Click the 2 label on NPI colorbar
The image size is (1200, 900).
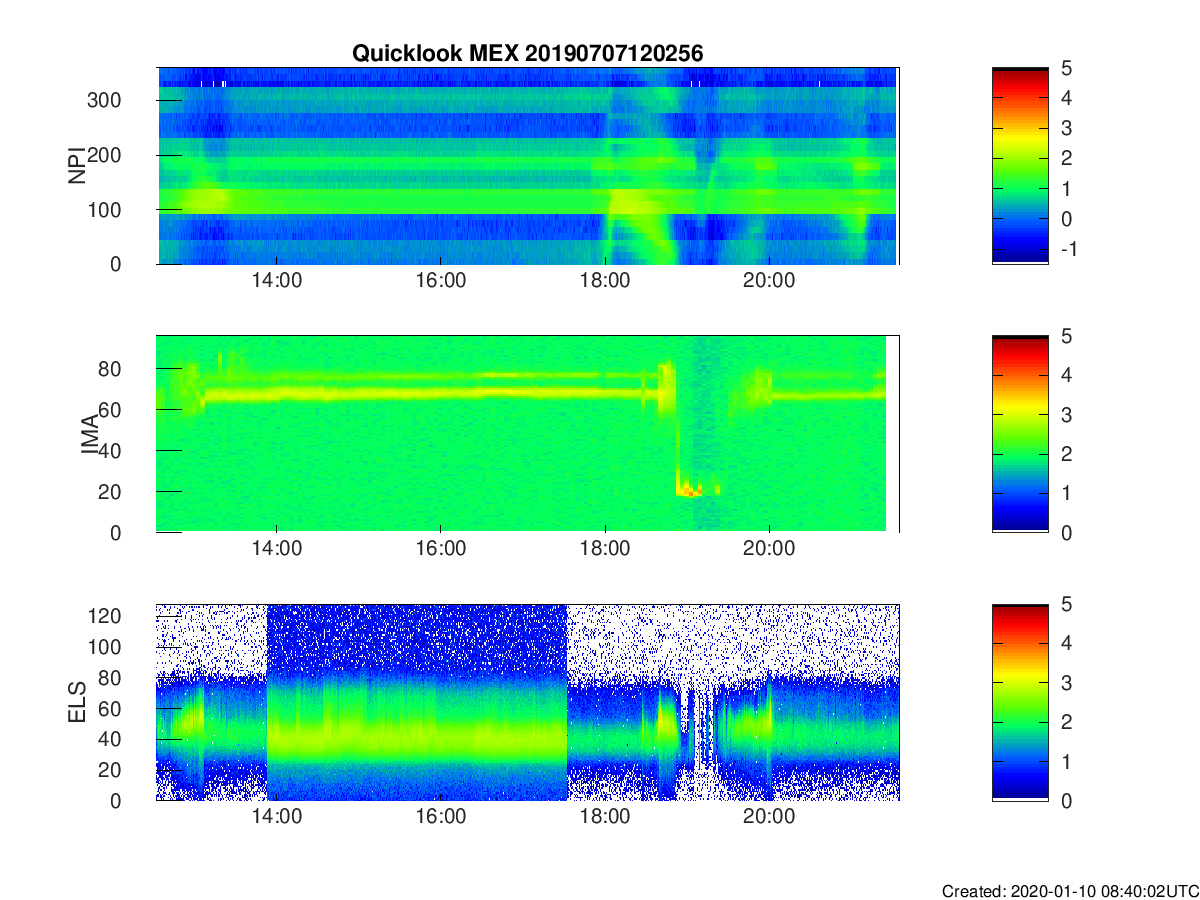pyautogui.click(x=1066, y=159)
